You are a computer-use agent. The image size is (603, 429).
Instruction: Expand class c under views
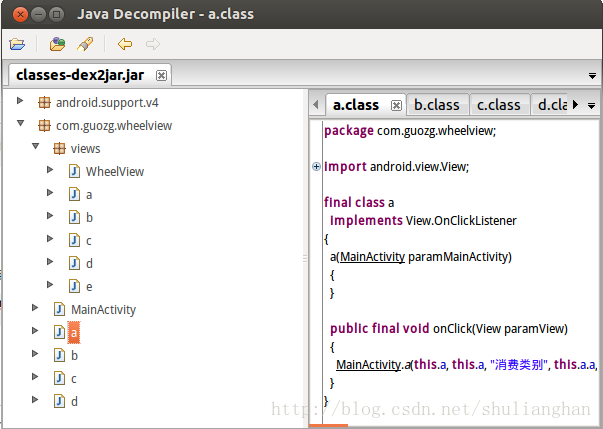click(50, 238)
